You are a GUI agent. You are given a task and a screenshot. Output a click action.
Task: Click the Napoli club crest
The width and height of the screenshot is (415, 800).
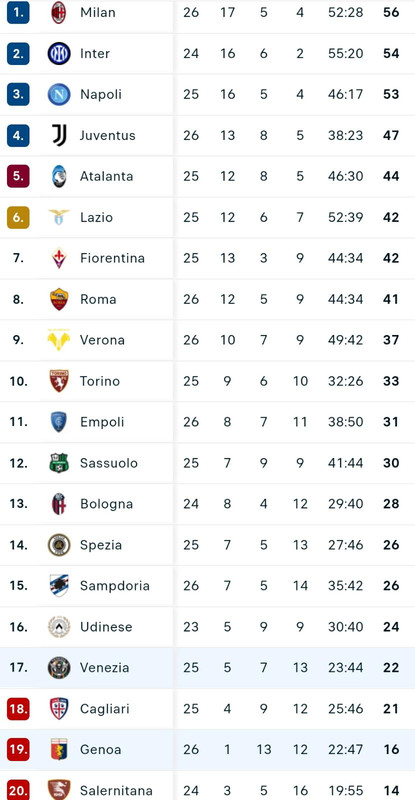(59, 94)
